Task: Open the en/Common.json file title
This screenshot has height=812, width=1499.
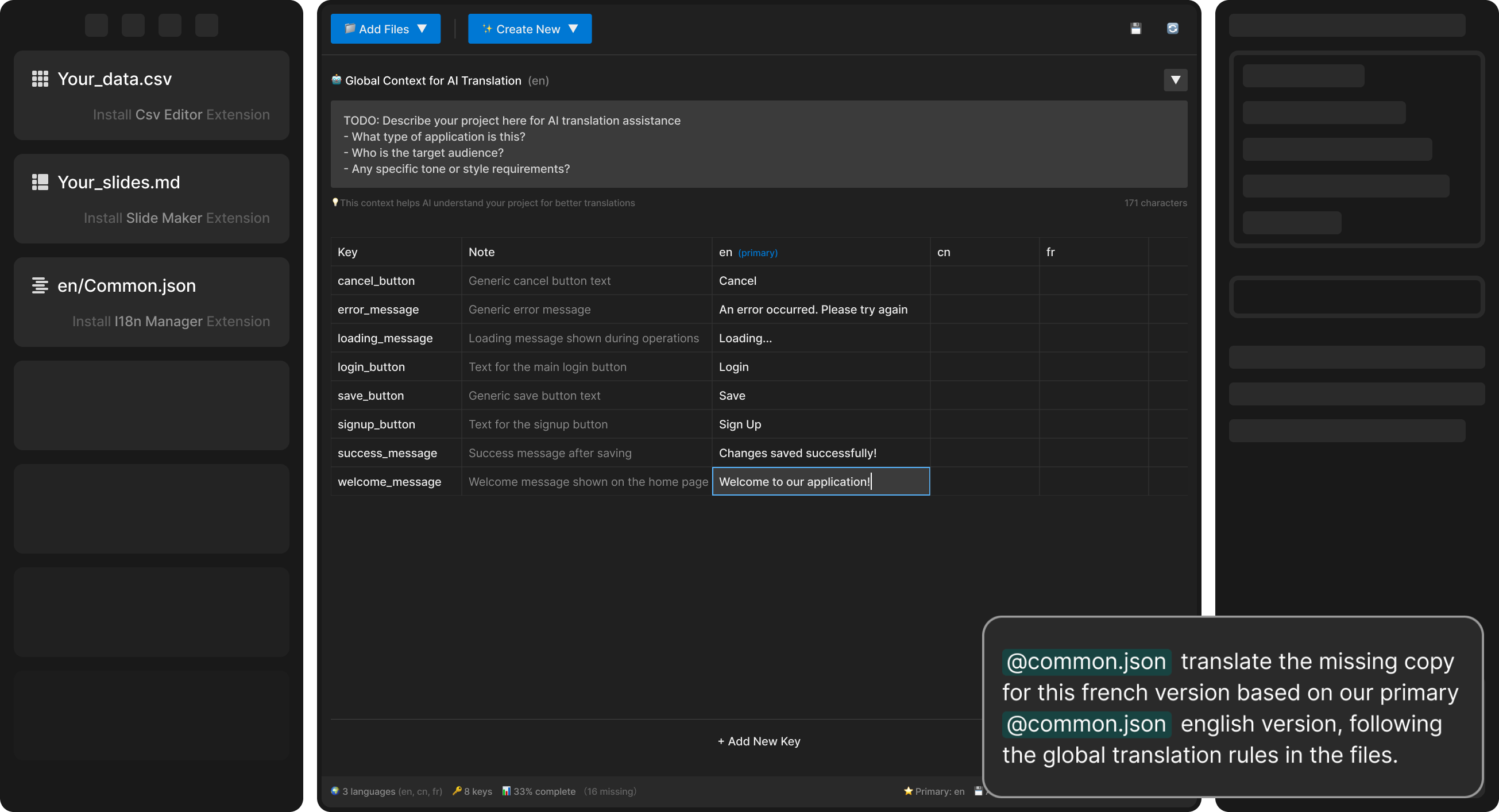Action: [x=127, y=285]
